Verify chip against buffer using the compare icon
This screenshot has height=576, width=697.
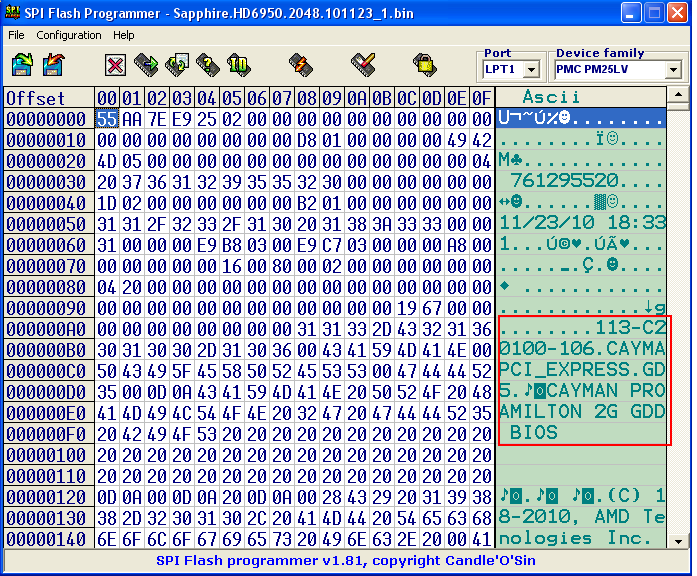tap(177, 65)
